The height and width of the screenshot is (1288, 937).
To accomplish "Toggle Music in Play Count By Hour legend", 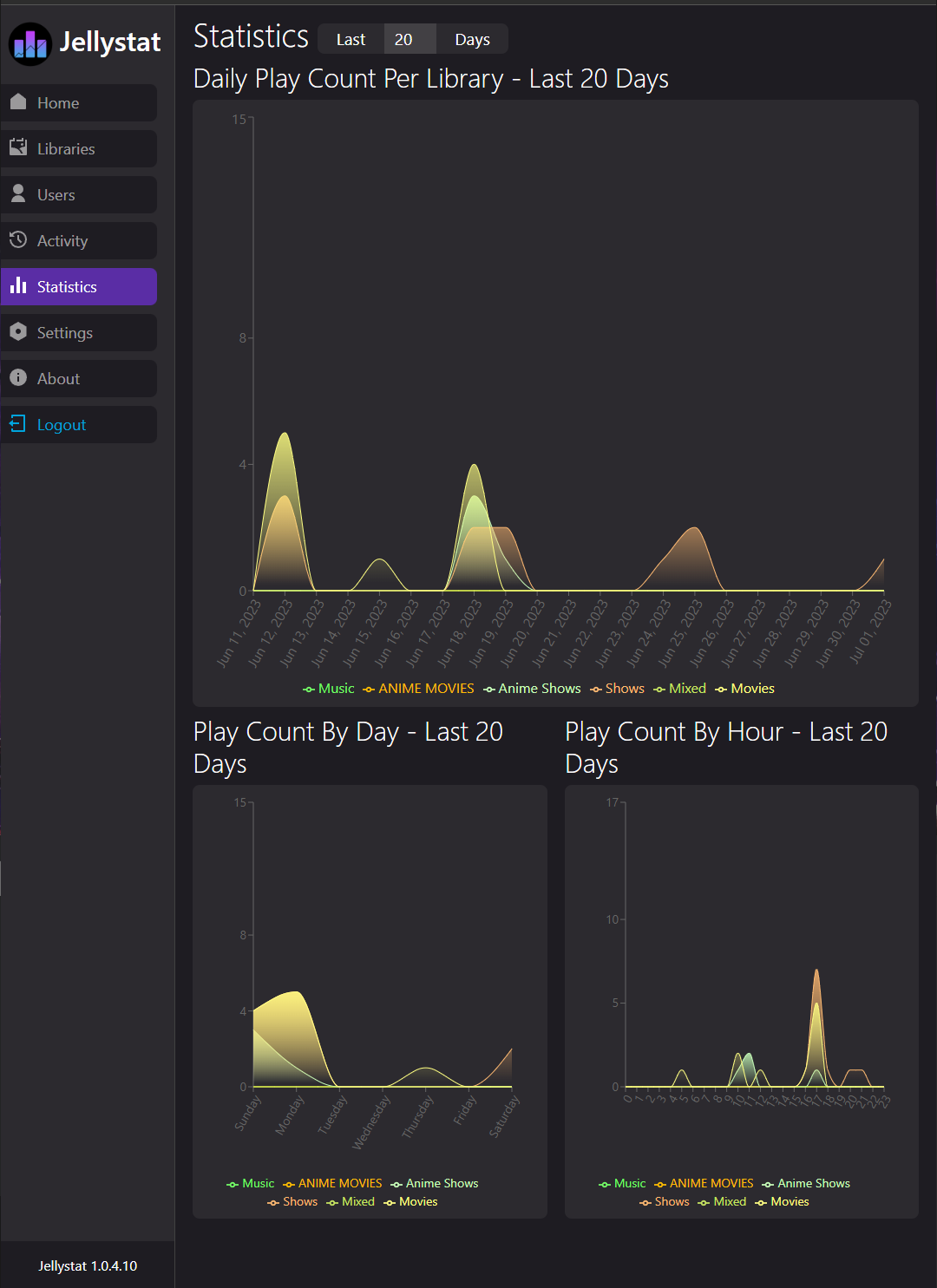I will click(x=622, y=1183).
